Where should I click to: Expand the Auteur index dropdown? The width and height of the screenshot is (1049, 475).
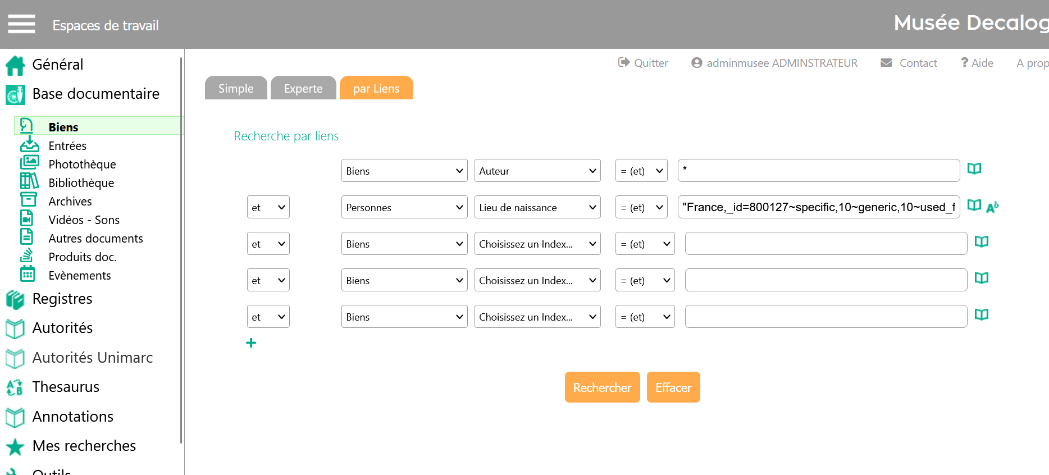(x=537, y=171)
